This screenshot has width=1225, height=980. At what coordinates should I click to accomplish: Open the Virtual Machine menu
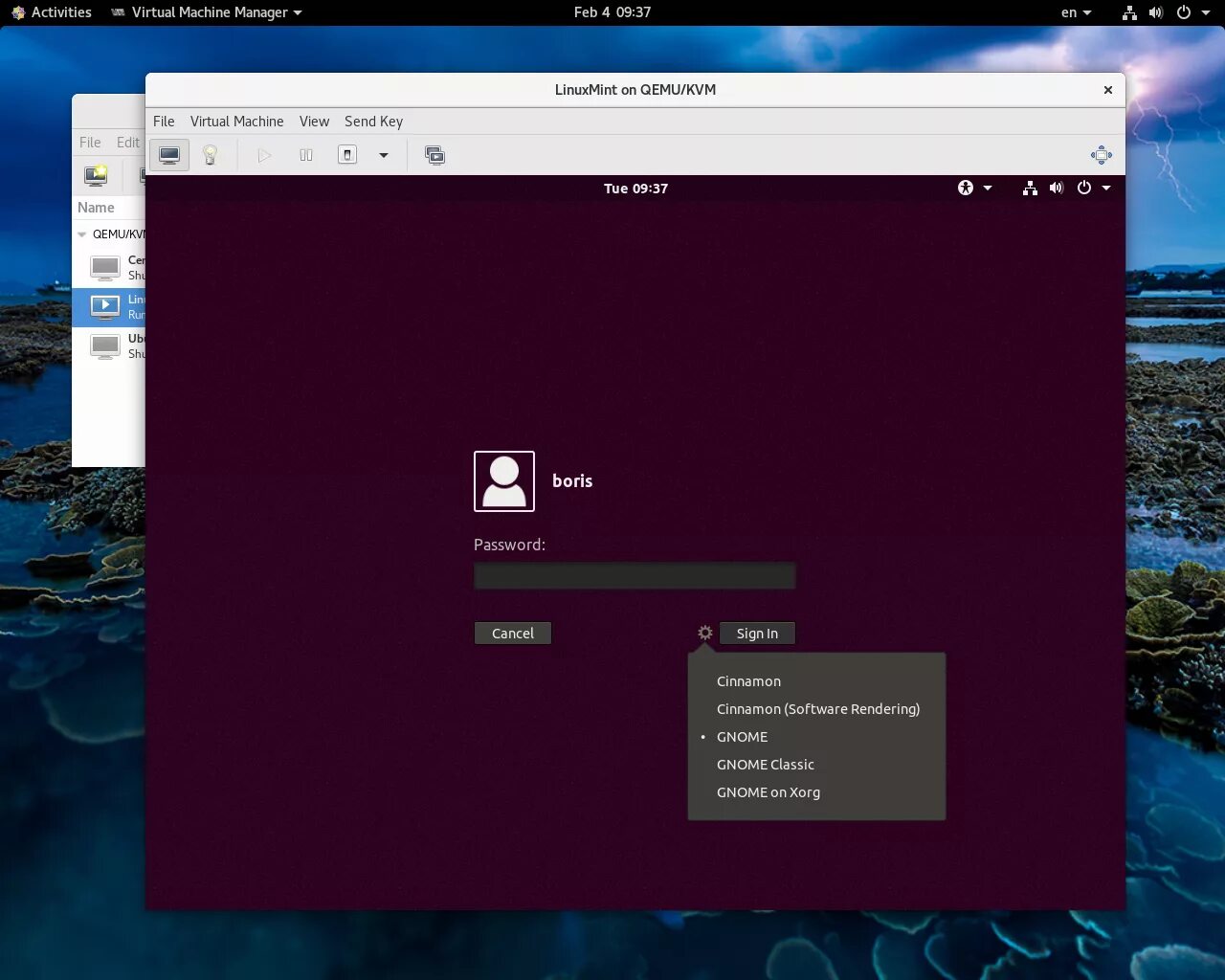(236, 122)
